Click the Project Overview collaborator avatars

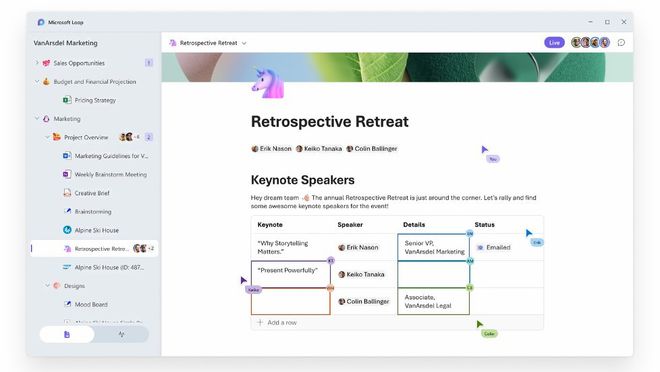129,137
